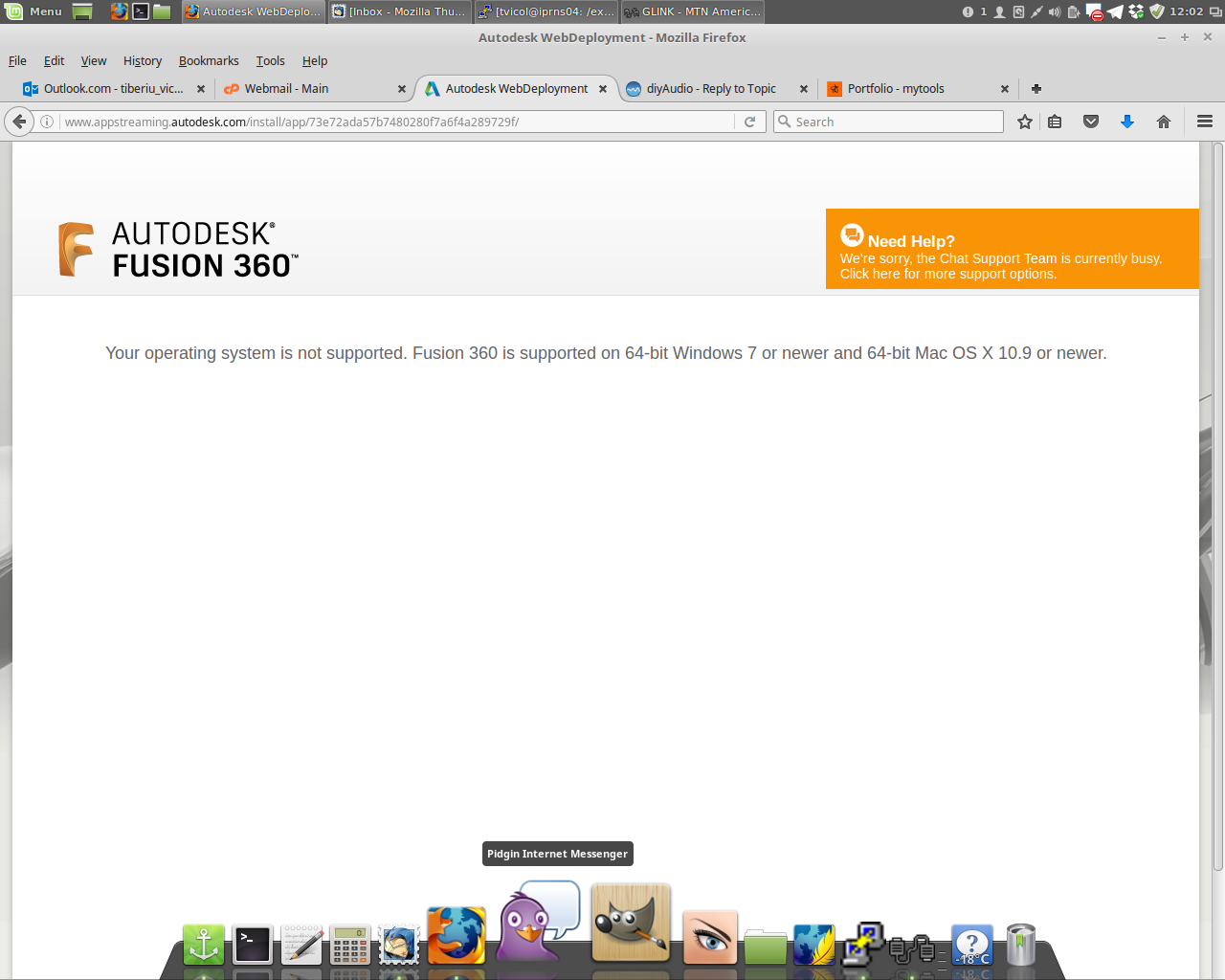Click the green shield update icon in tray
The height and width of the screenshot is (980, 1225).
[x=1156, y=11]
